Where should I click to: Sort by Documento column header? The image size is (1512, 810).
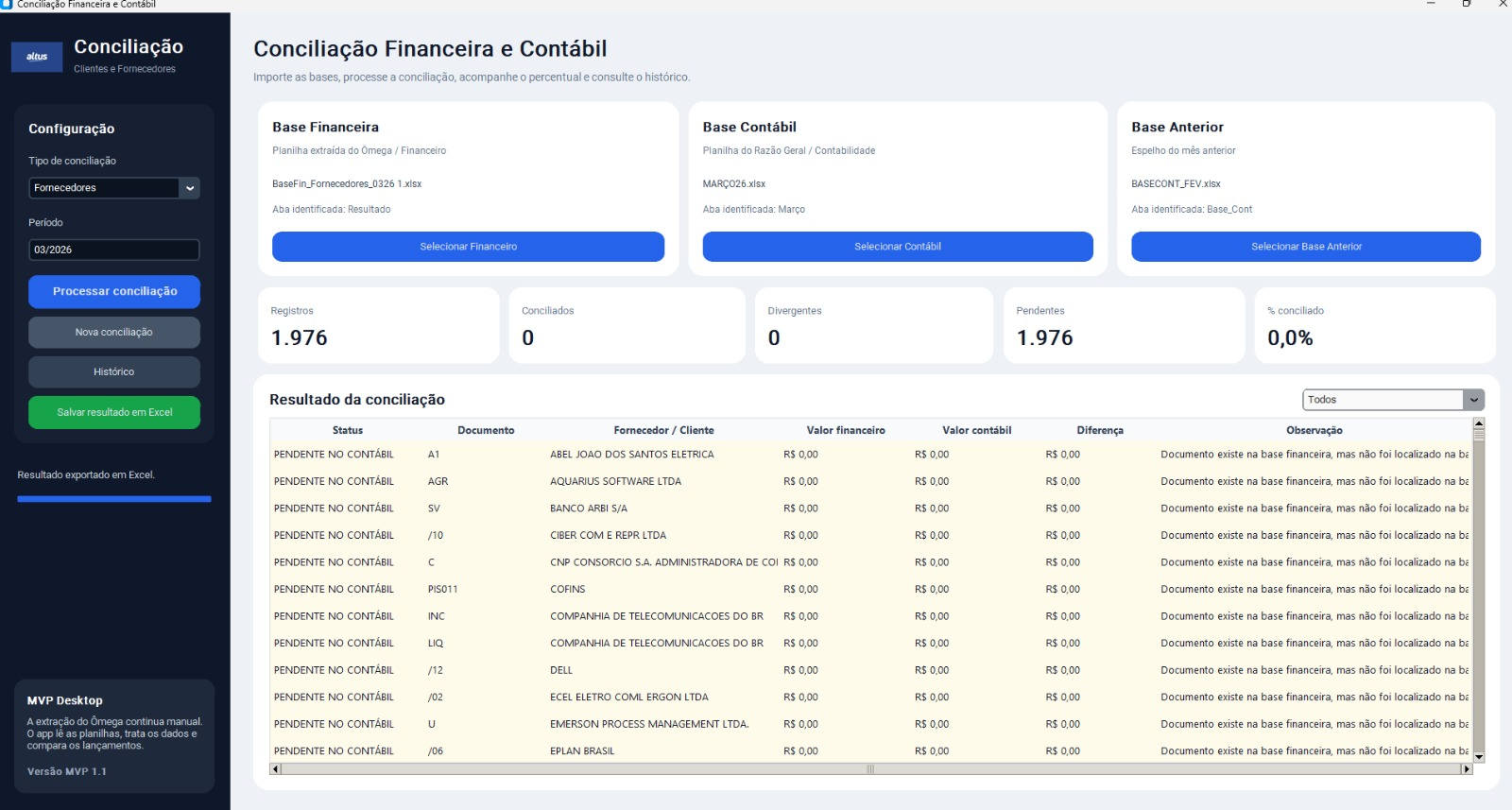click(486, 430)
